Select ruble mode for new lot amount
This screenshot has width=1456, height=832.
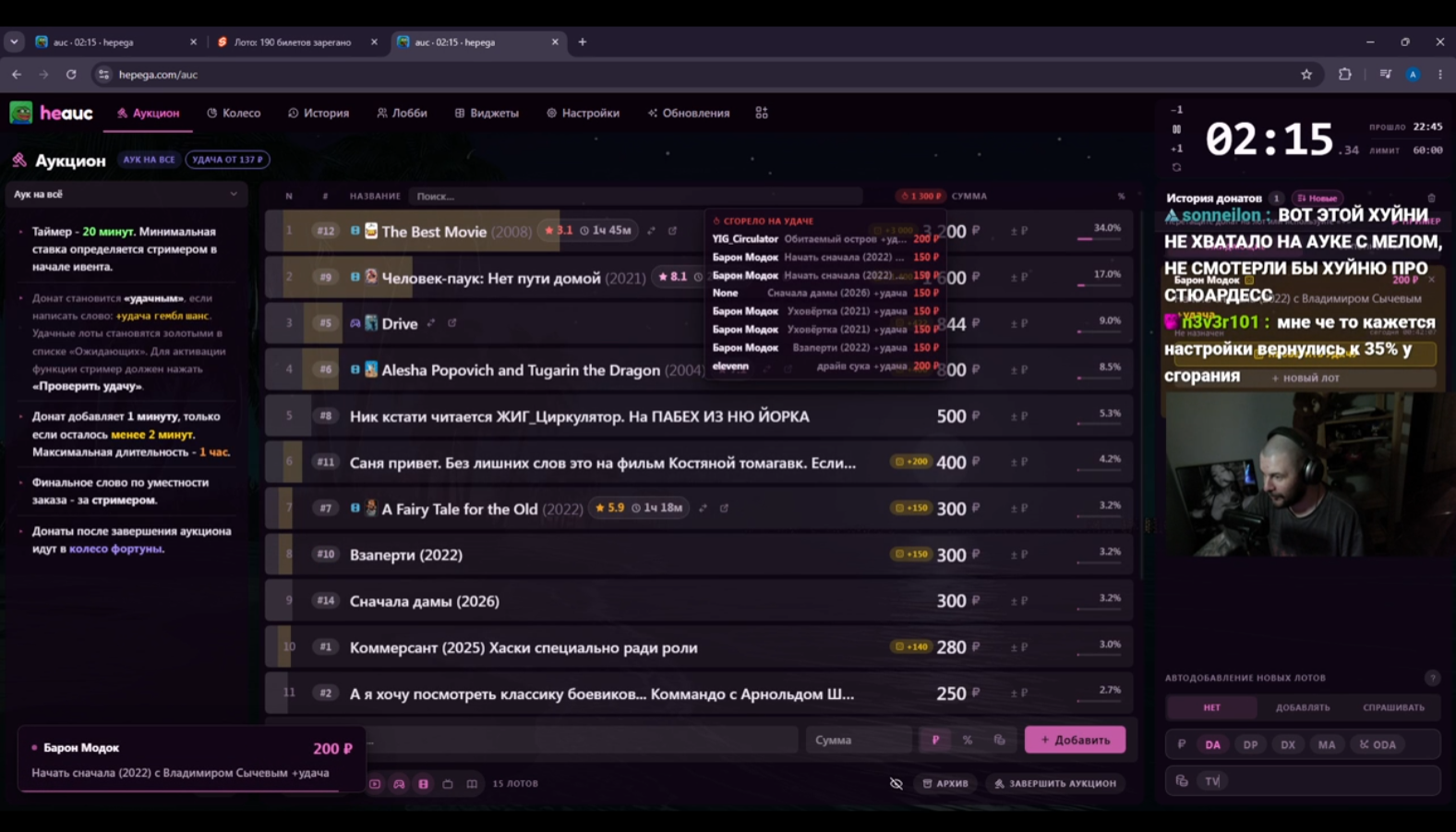(935, 740)
